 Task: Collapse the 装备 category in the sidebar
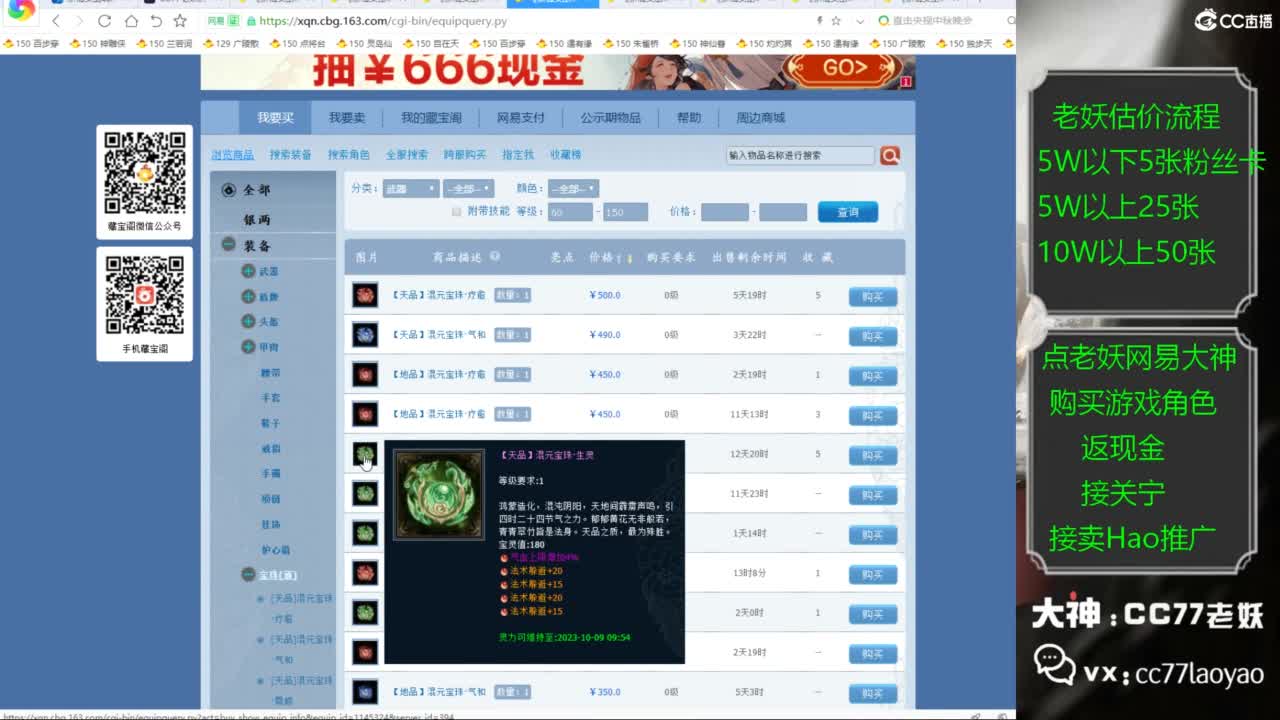click(x=227, y=243)
